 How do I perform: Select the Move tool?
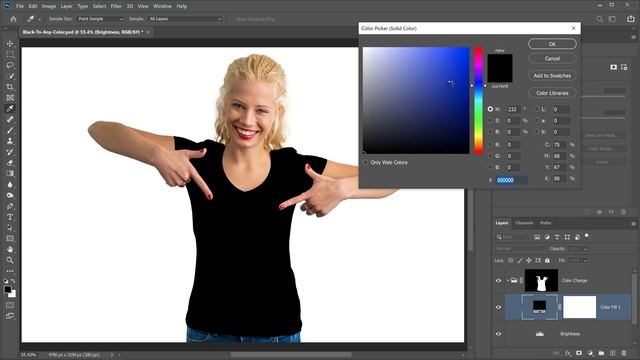click(x=10, y=43)
